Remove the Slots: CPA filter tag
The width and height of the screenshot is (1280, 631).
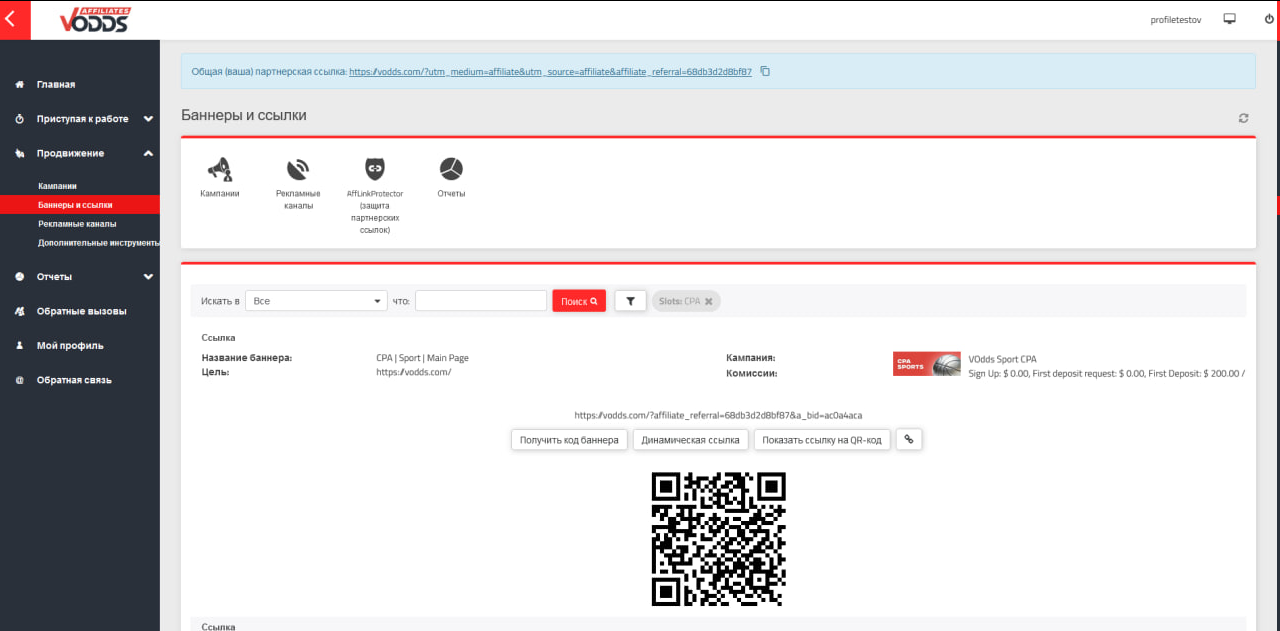click(709, 300)
